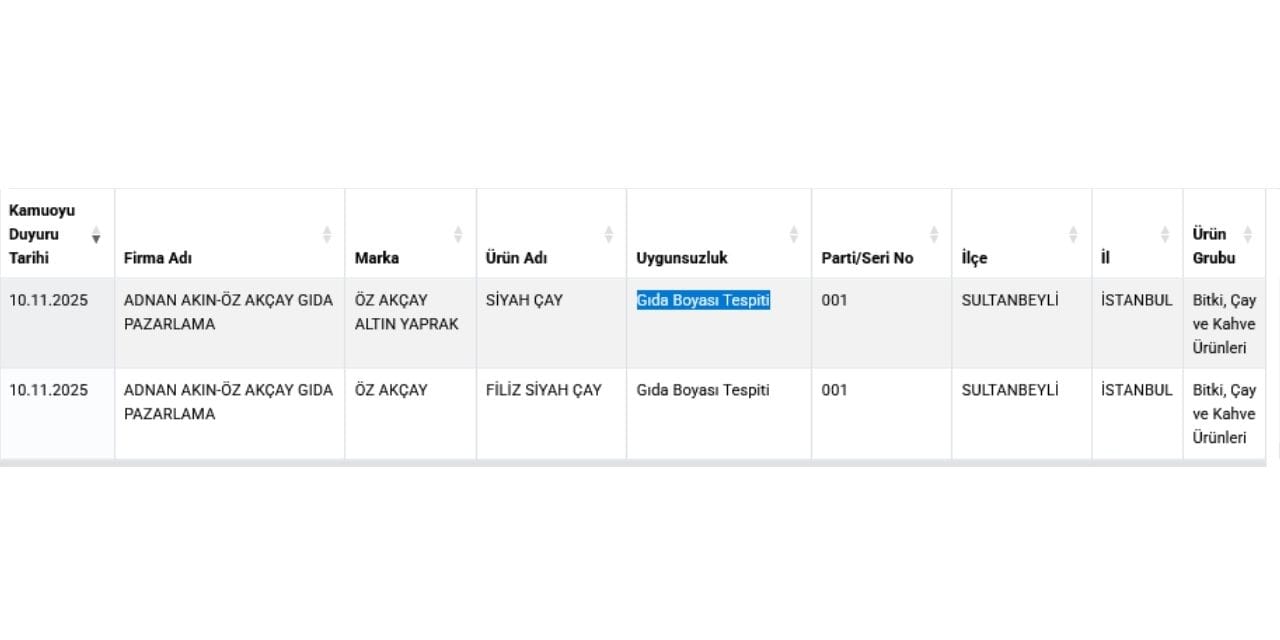Click Uygunsuzluk column sort icon
The width and height of the screenshot is (1280, 640).
click(794, 235)
